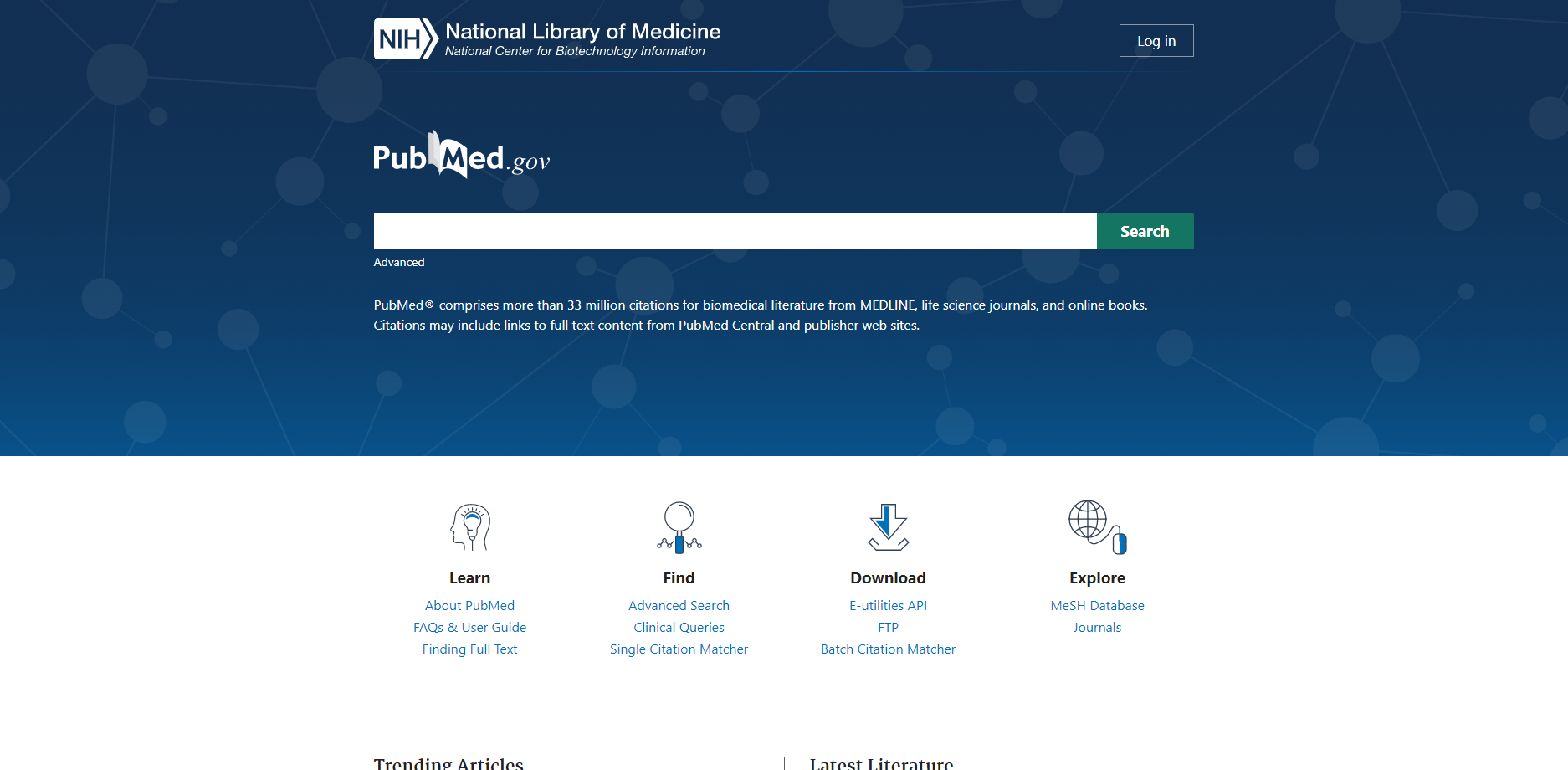Viewport: 1568px width, 770px height.
Task: Visit the MeSH Database link
Action: coord(1097,605)
